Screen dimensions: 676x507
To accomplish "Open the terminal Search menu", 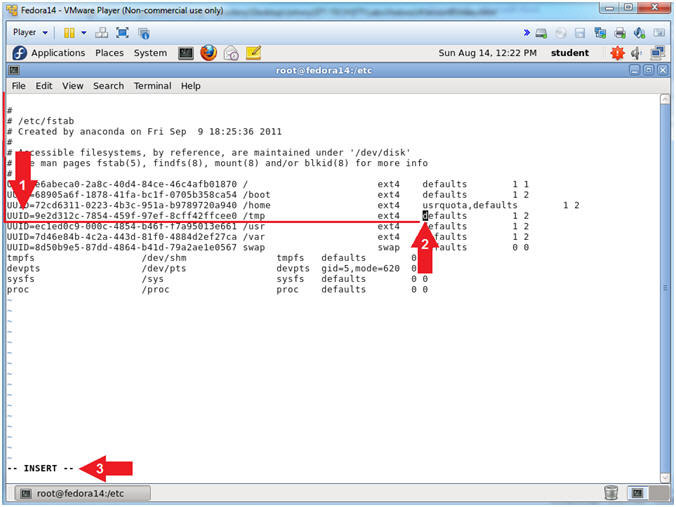I will click(108, 86).
